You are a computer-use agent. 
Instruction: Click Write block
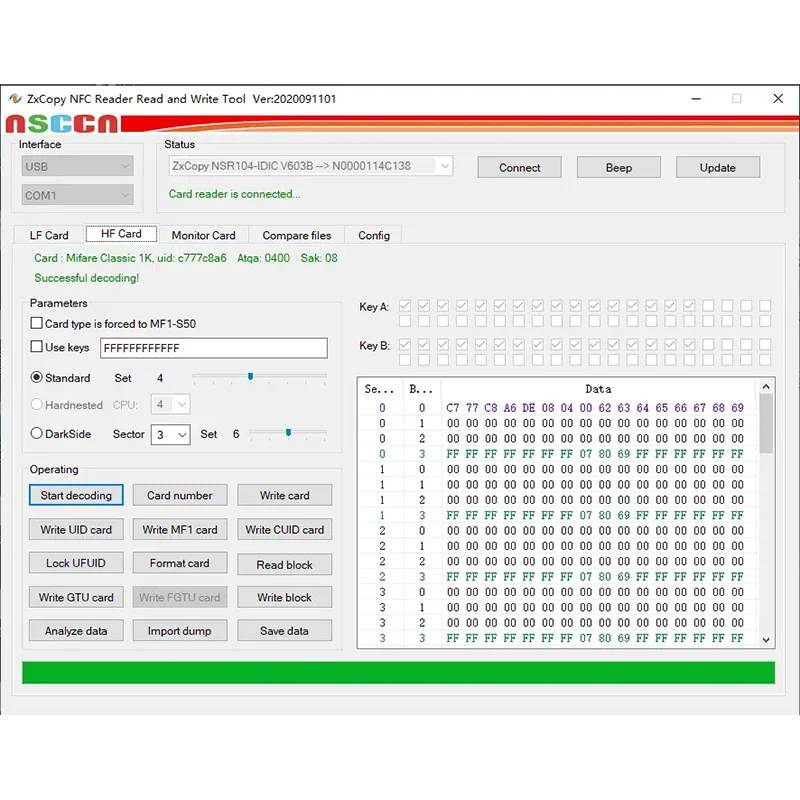click(285, 597)
